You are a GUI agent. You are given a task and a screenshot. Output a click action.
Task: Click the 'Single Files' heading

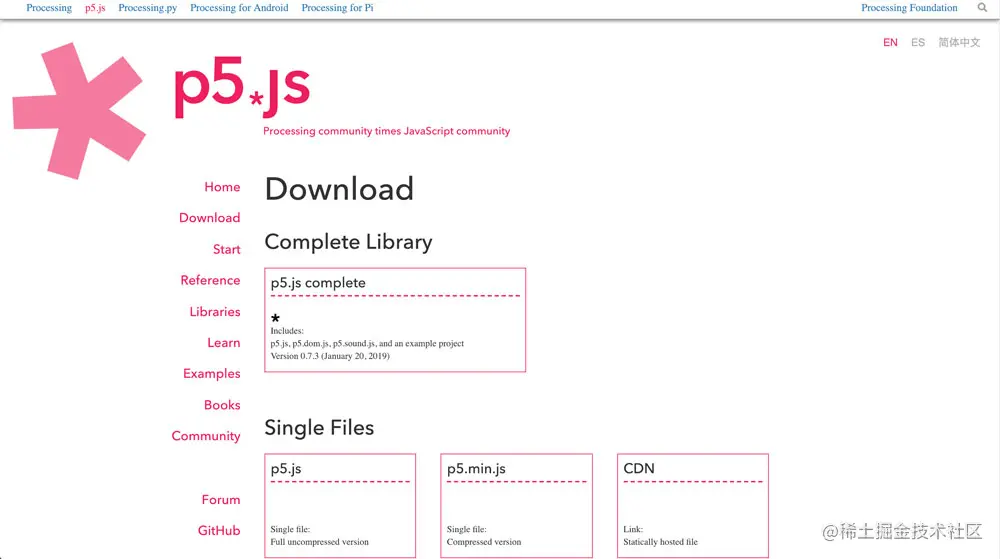pos(319,428)
